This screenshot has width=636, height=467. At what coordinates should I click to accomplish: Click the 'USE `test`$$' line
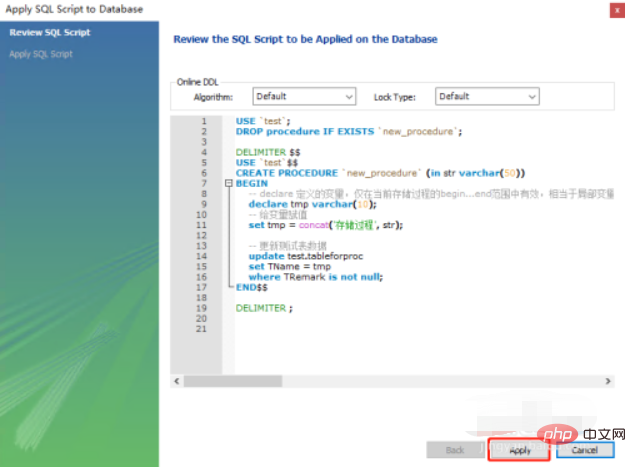click(x=266, y=163)
